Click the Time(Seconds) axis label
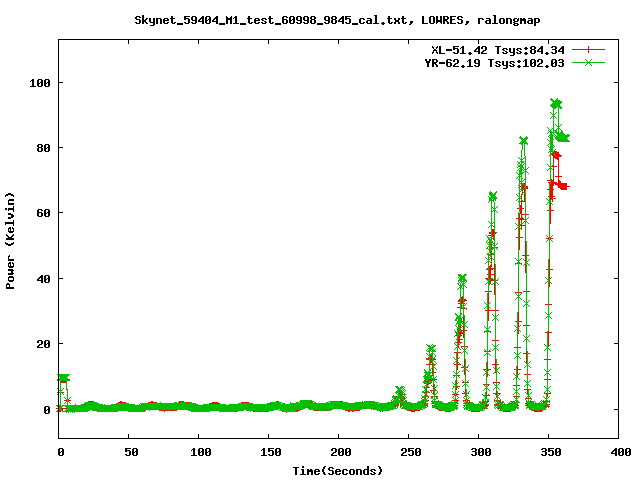Screen dimensions: 640x480 pyautogui.click(x=338, y=471)
